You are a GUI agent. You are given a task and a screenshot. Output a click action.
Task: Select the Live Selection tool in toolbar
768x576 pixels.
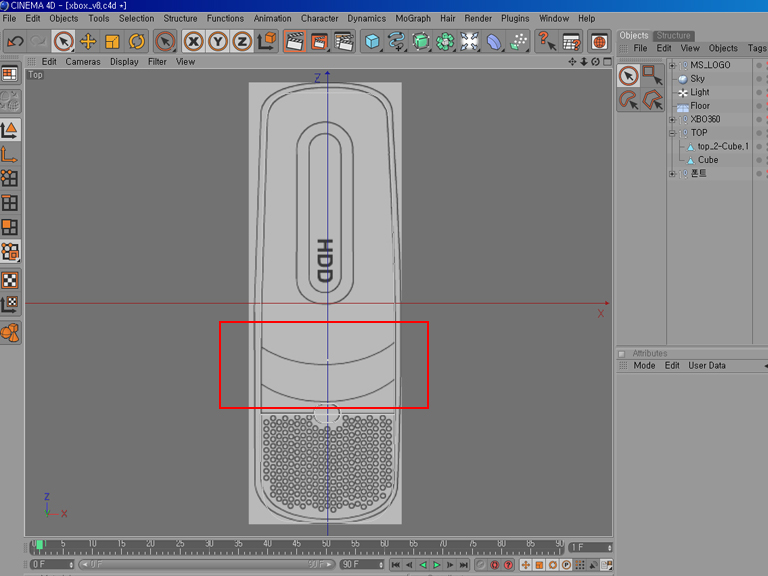tap(63, 42)
